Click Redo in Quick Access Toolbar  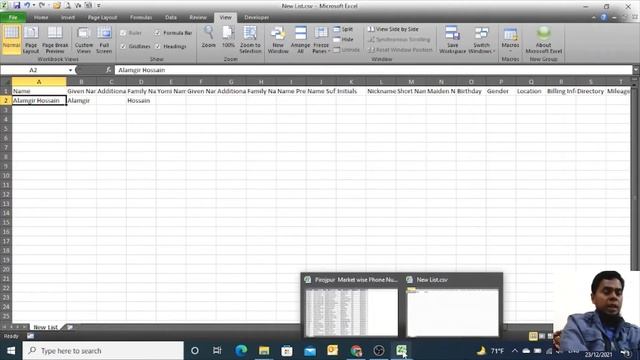pos(42,6)
